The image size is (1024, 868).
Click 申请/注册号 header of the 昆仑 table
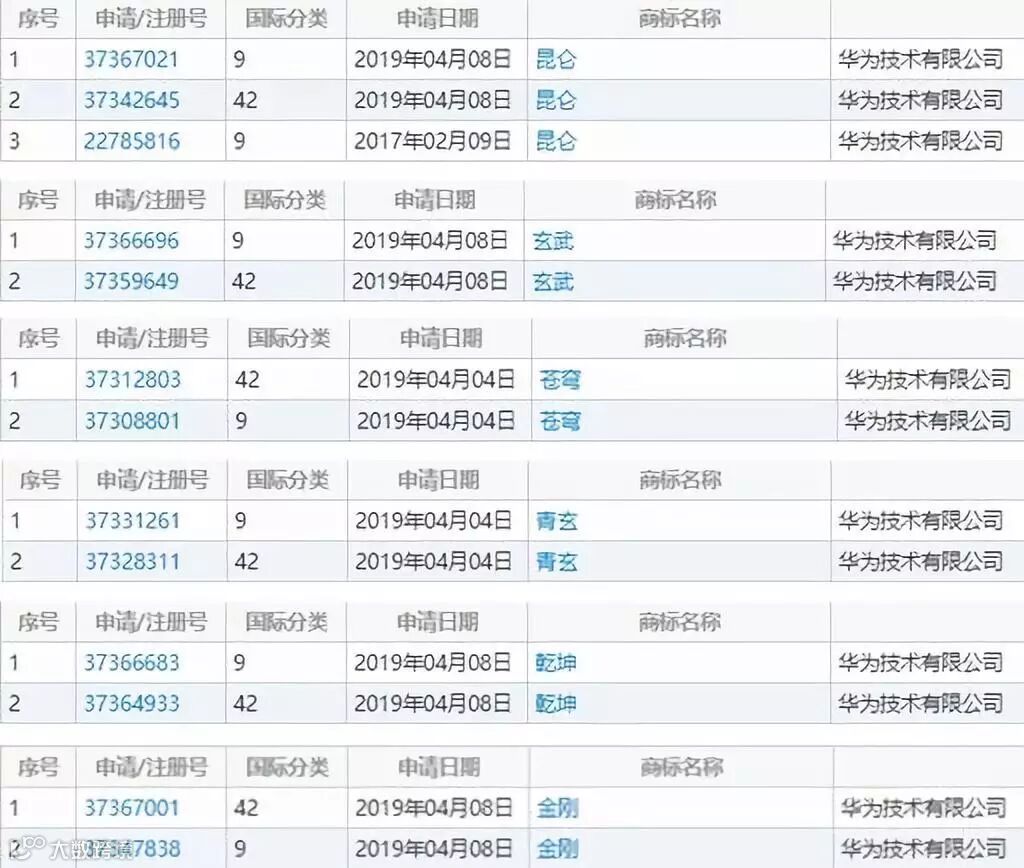[151, 18]
